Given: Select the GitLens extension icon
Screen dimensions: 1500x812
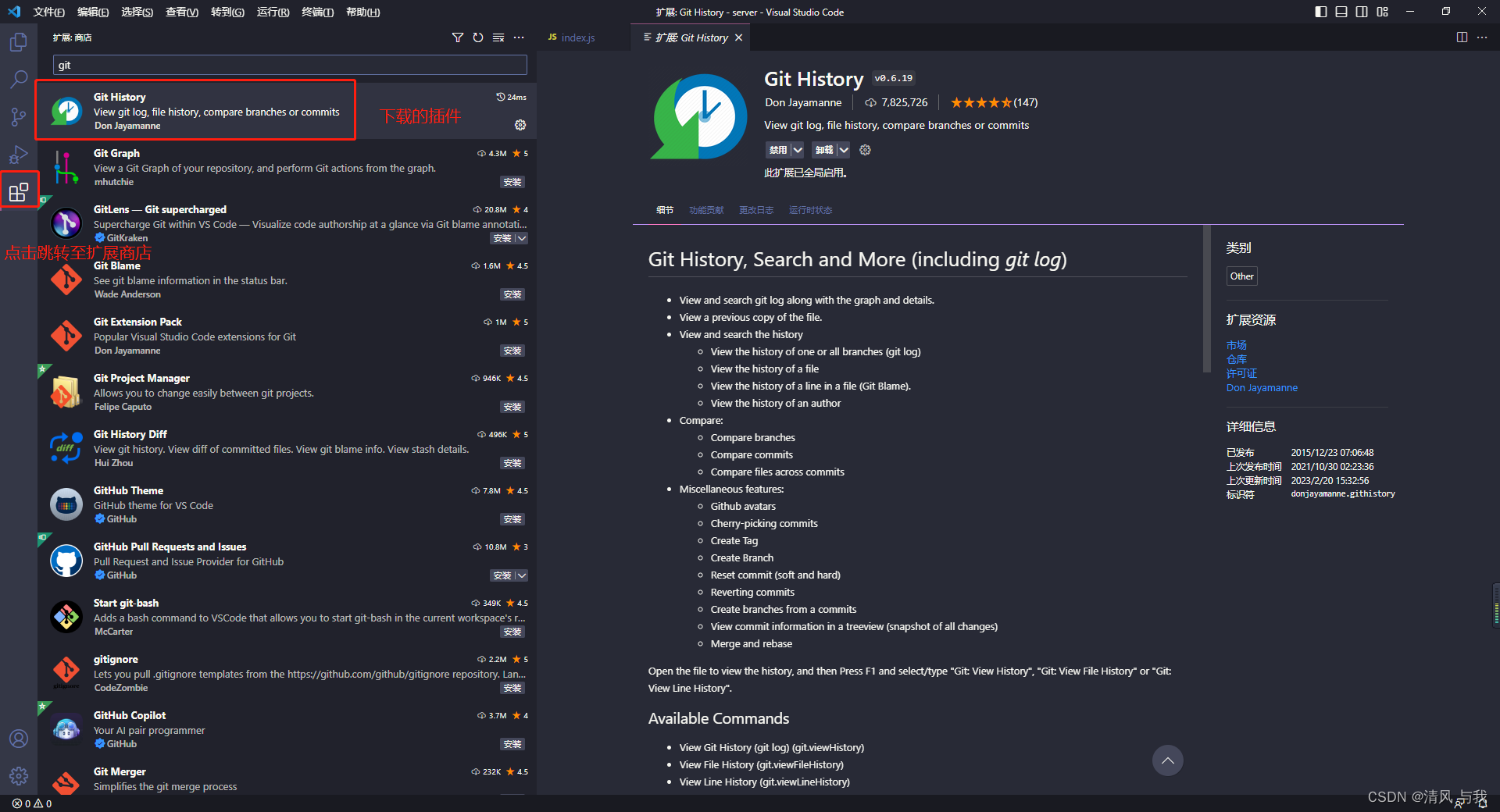Looking at the screenshot, I should 66,223.
